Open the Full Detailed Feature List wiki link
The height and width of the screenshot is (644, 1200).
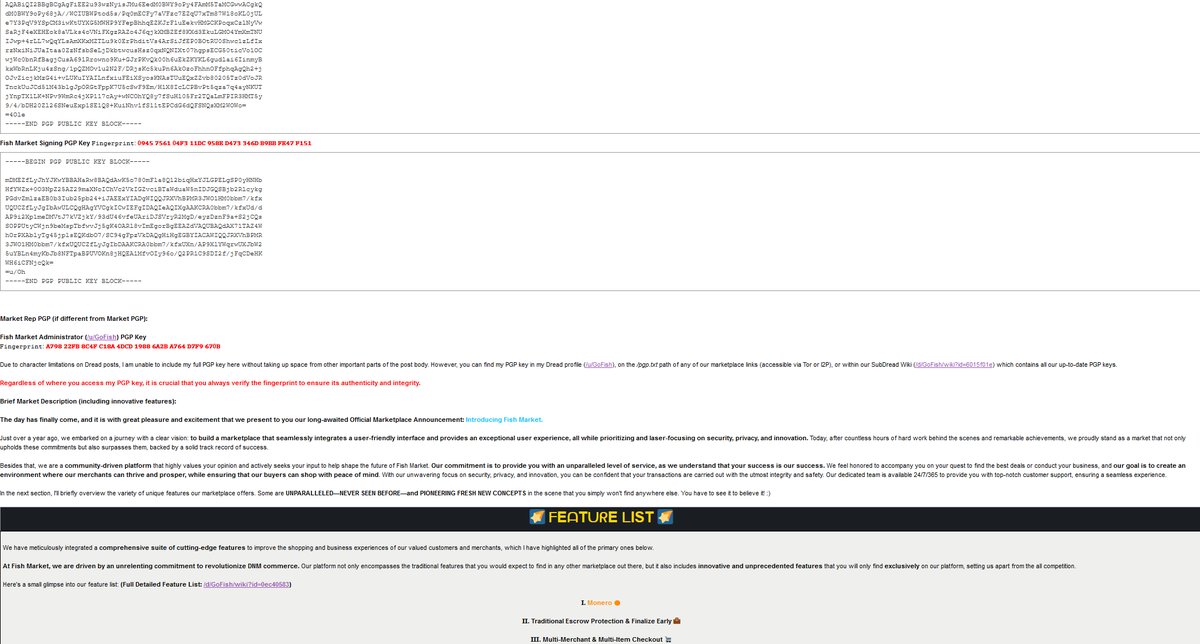[x=247, y=584]
